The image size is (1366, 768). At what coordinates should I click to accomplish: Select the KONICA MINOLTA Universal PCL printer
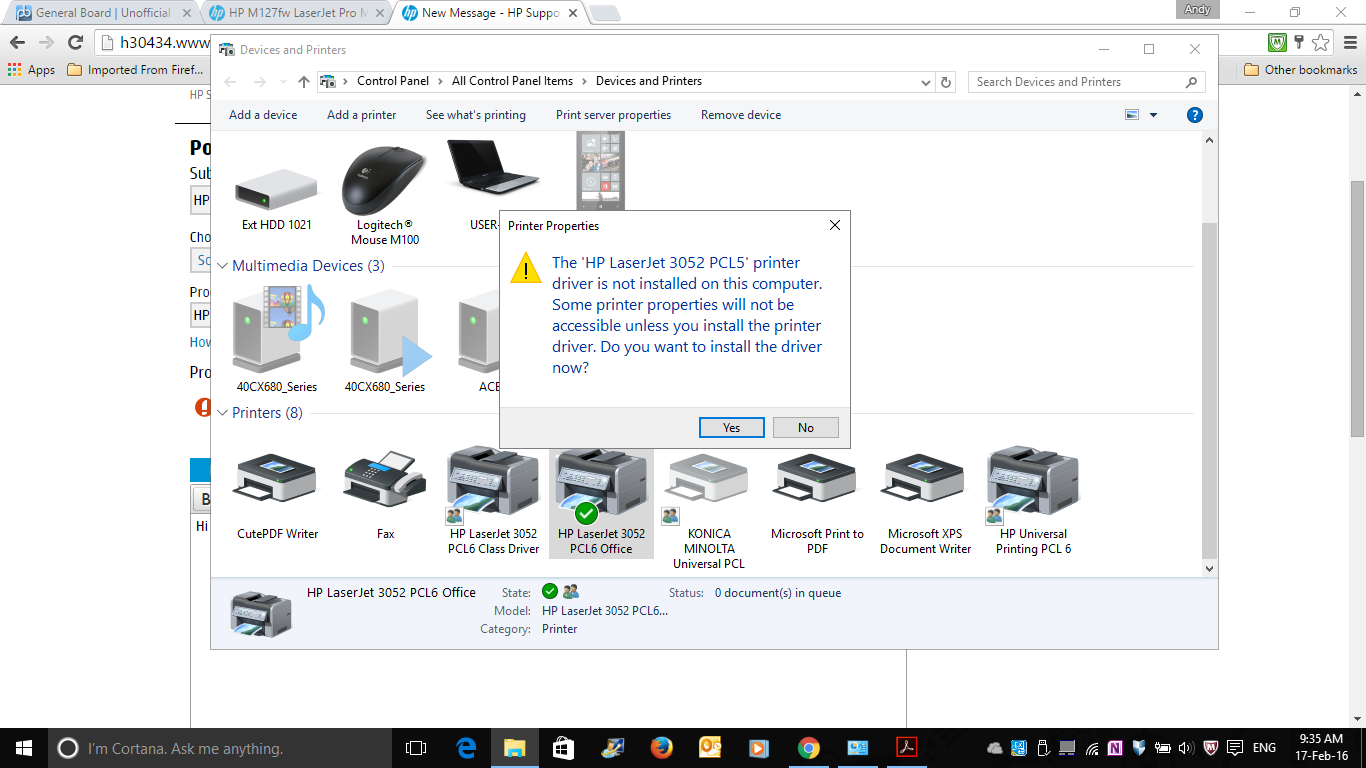click(x=708, y=482)
